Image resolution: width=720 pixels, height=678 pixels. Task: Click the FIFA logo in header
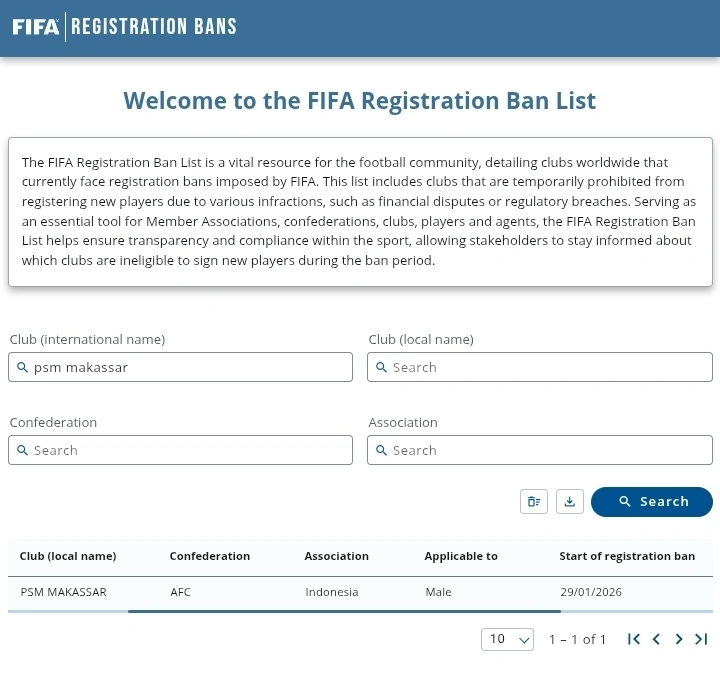(x=36, y=27)
